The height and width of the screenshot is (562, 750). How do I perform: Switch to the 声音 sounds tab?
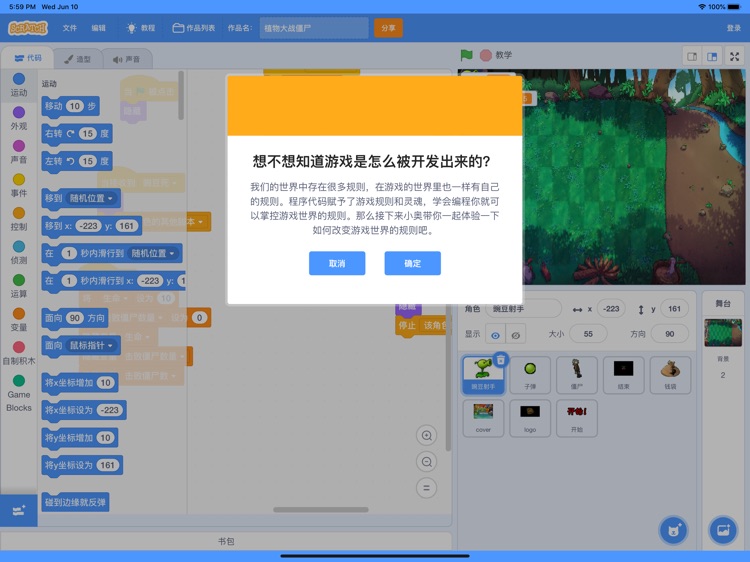pos(127,59)
